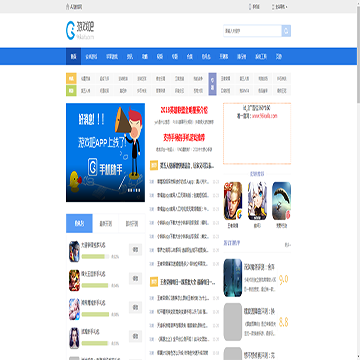Click the 9.0 rating score
Image resolution: width=360 pixels, height=360 pixels.
pyautogui.click(x=284, y=279)
